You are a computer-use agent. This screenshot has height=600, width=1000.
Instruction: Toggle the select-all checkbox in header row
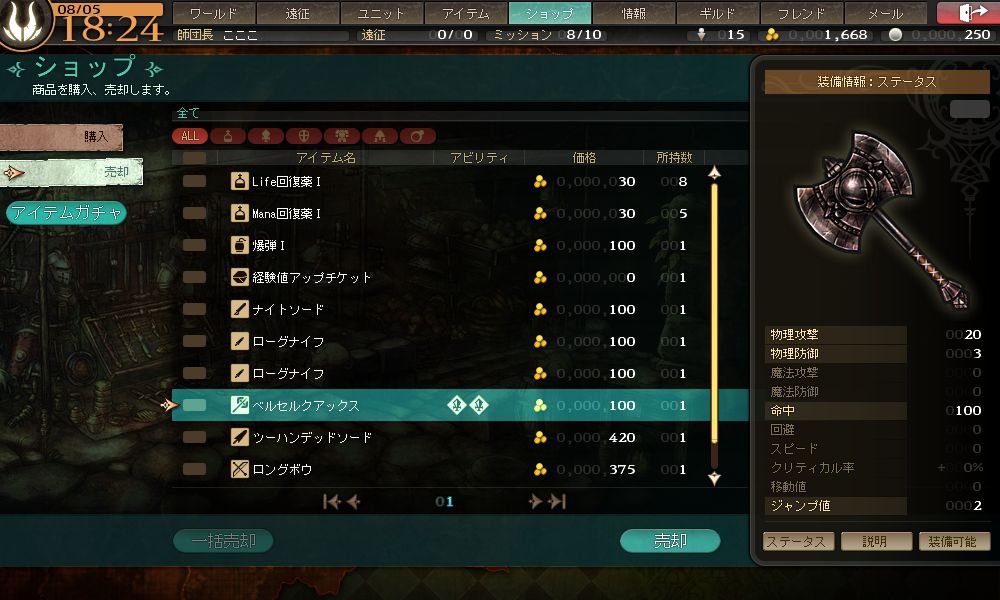[194, 157]
